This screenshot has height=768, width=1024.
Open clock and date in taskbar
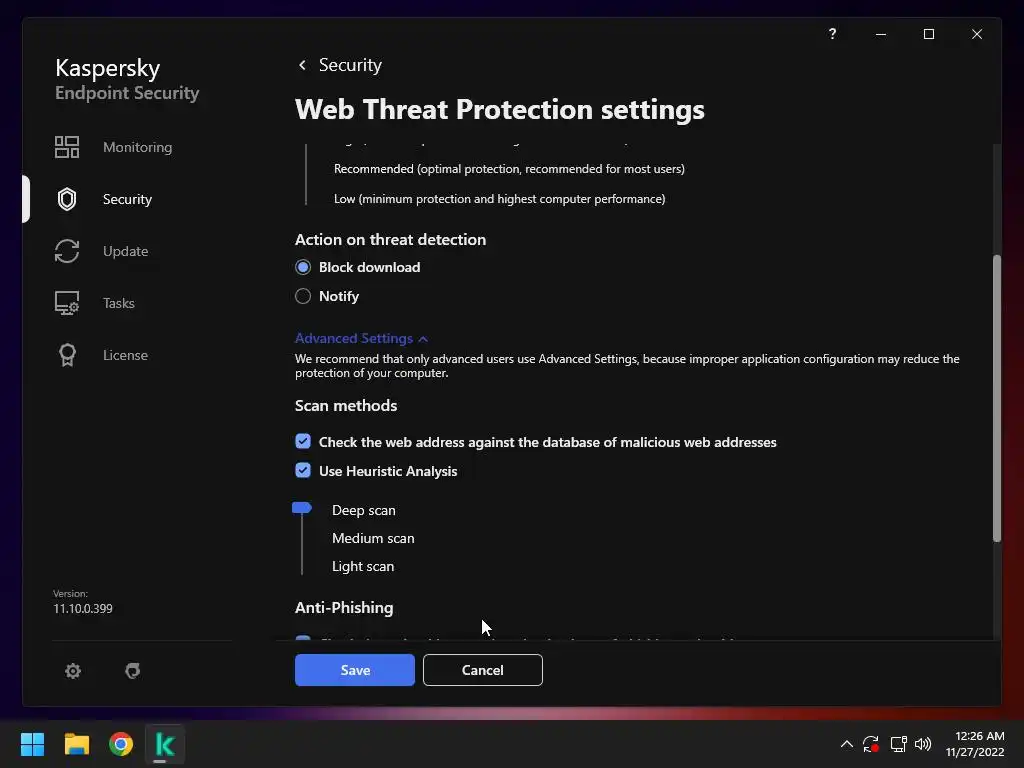pyautogui.click(x=975, y=744)
